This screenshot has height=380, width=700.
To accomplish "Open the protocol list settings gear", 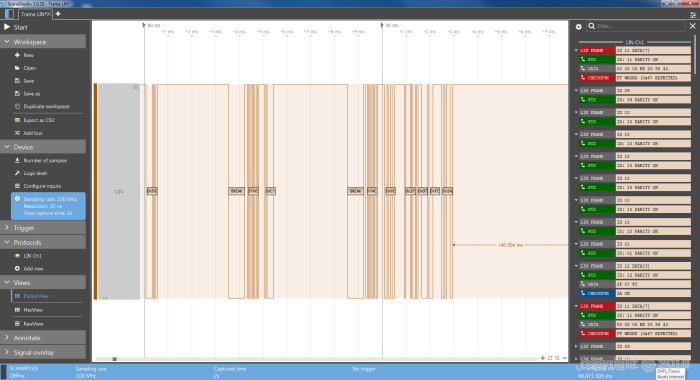I will (x=578, y=27).
